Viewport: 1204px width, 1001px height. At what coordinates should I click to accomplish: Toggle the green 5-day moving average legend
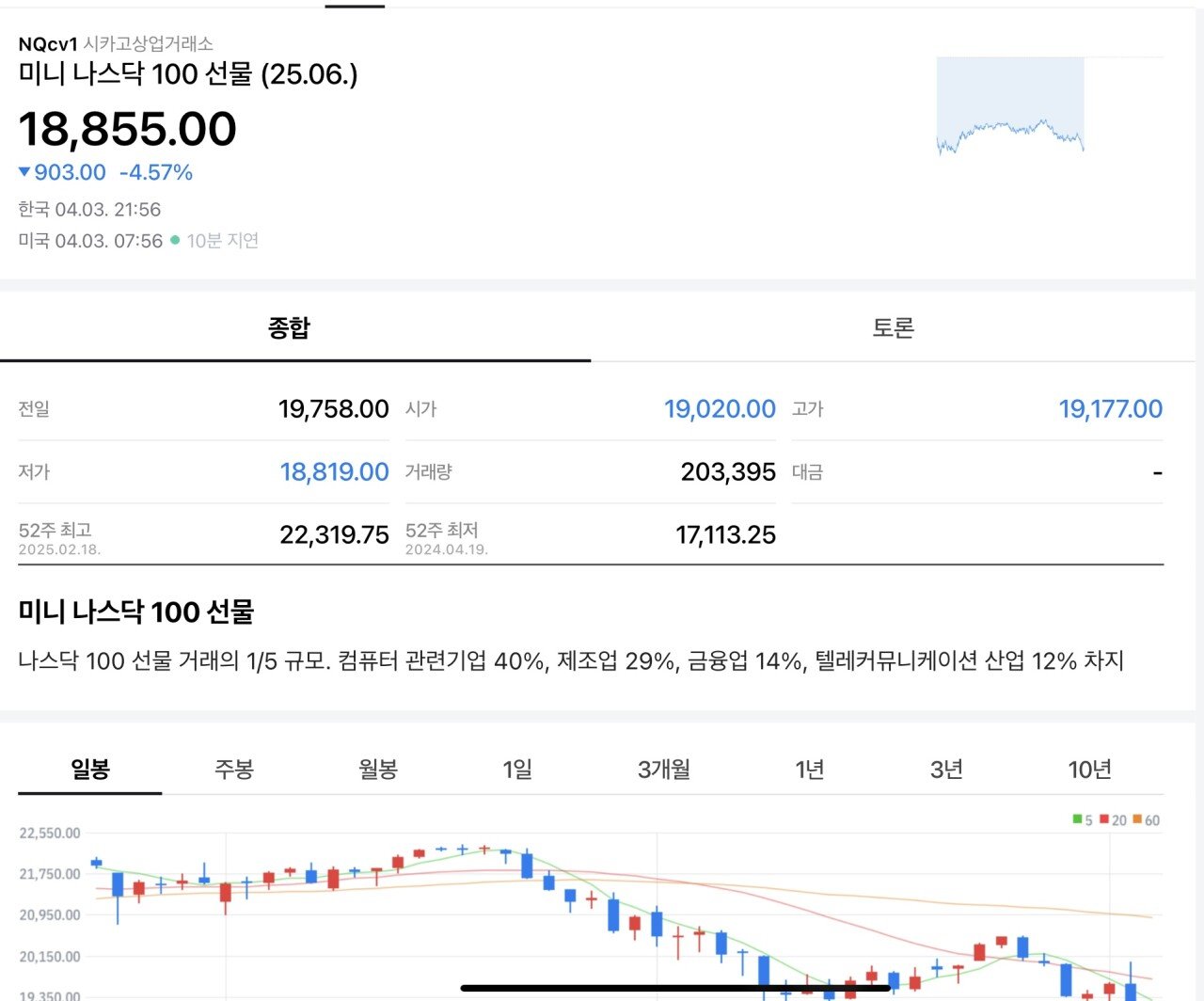(1080, 819)
